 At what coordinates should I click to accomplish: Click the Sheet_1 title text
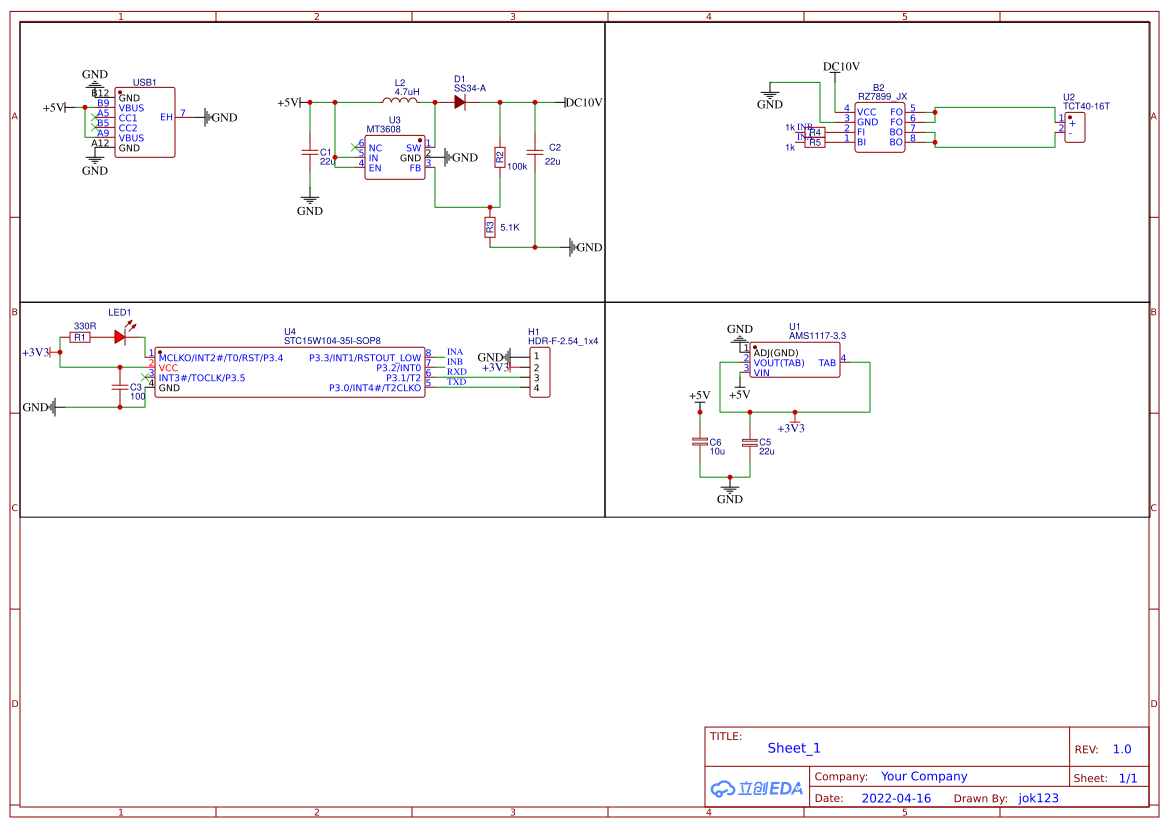click(x=794, y=748)
